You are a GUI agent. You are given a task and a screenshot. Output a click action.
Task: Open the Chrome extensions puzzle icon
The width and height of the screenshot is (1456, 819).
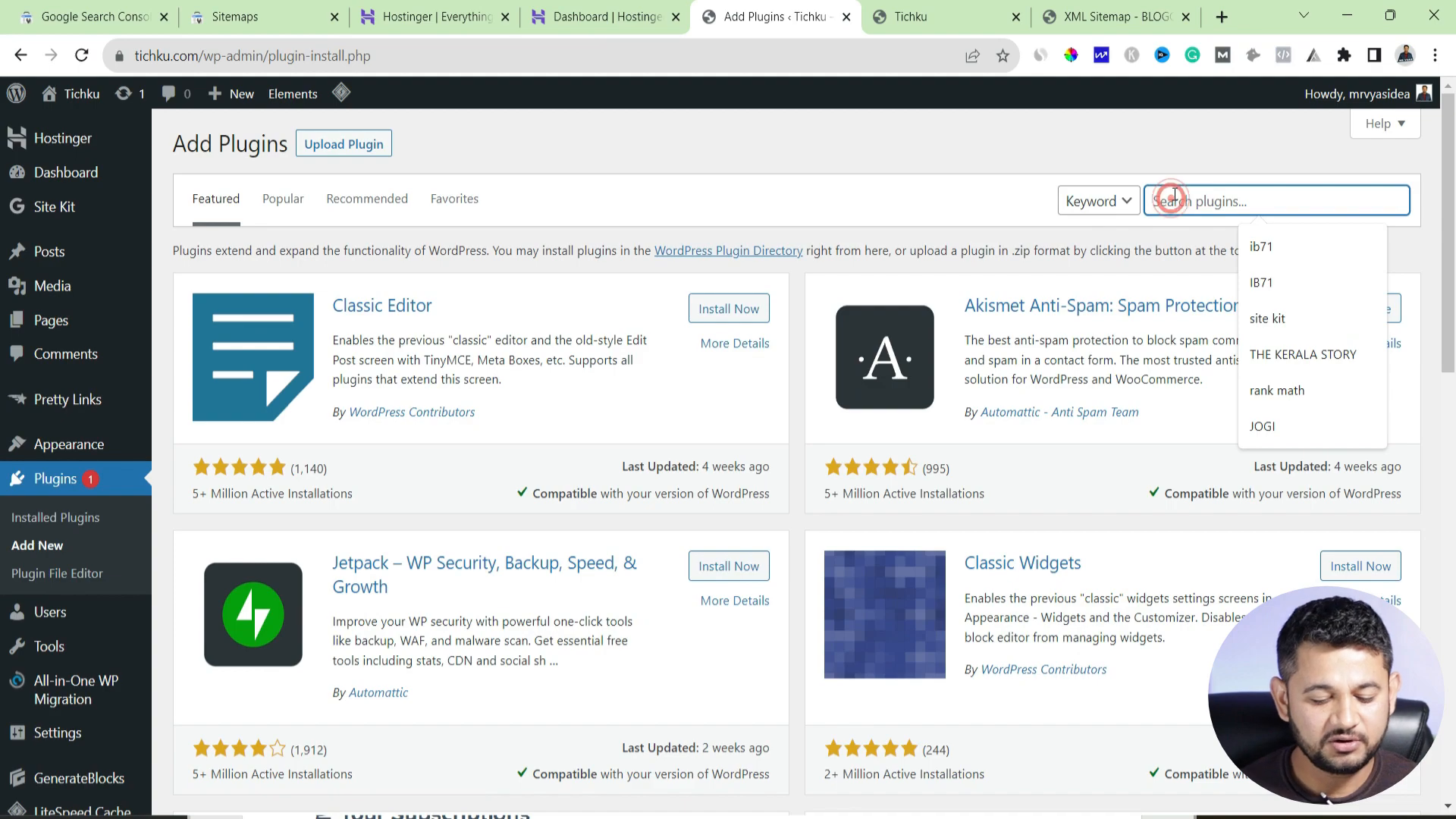(1344, 55)
